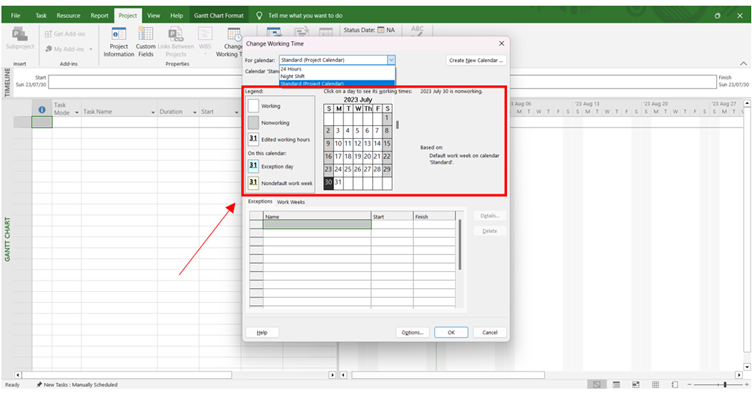Select the Exceptions tab in dialog

click(260, 202)
